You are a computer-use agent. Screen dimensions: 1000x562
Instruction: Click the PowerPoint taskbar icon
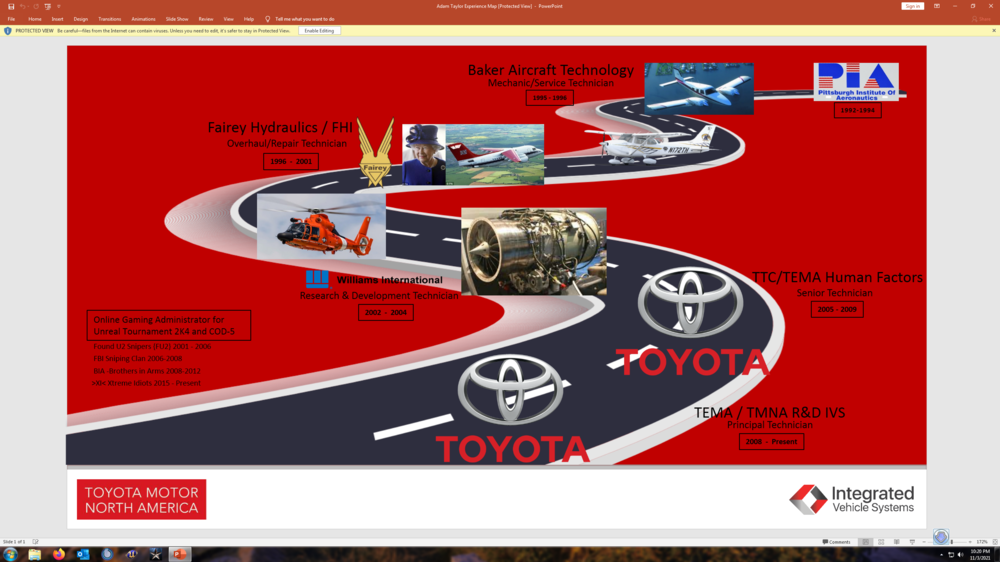[x=180, y=554]
